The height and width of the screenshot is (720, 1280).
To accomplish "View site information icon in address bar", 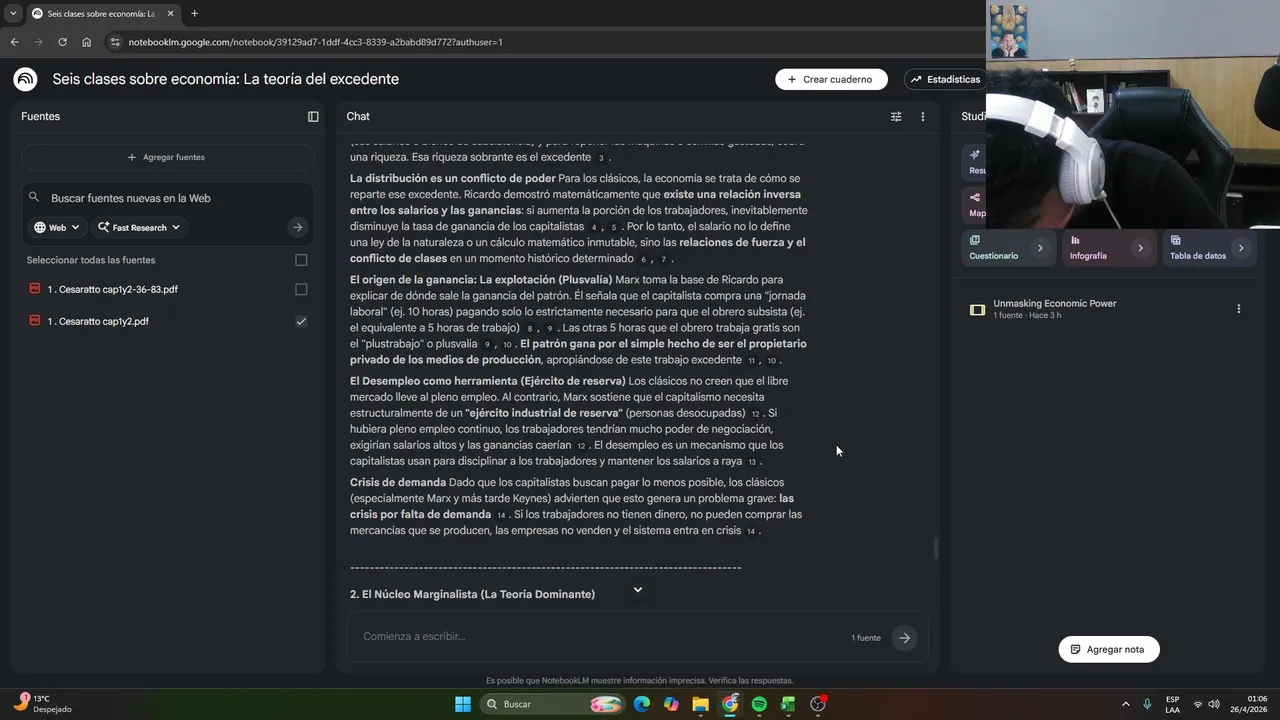I will coord(115,42).
